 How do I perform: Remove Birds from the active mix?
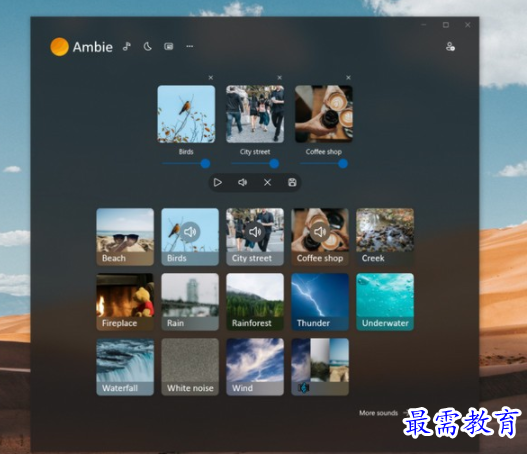pos(211,78)
